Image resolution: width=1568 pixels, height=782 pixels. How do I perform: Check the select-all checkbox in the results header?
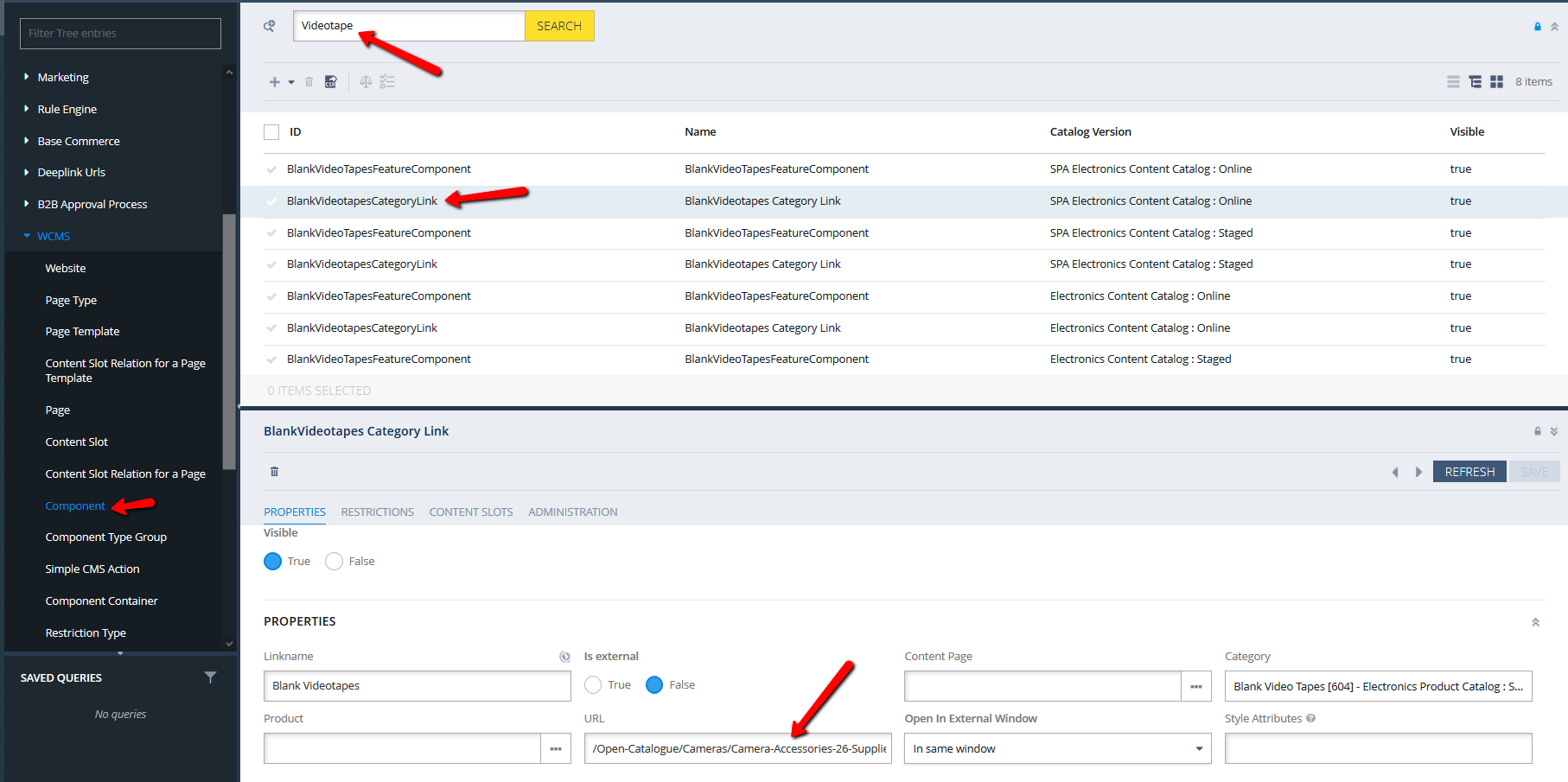(x=271, y=131)
